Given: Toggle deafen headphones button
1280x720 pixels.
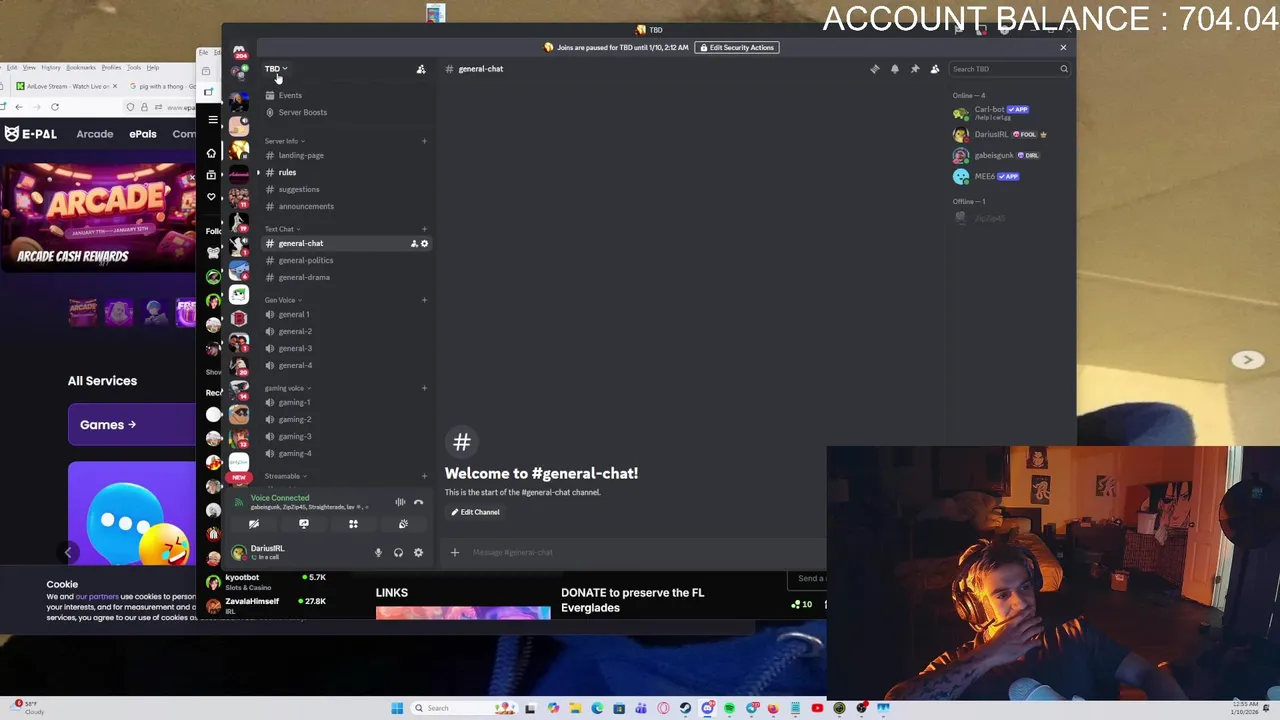Looking at the screenshot, I should click(398, 552).
